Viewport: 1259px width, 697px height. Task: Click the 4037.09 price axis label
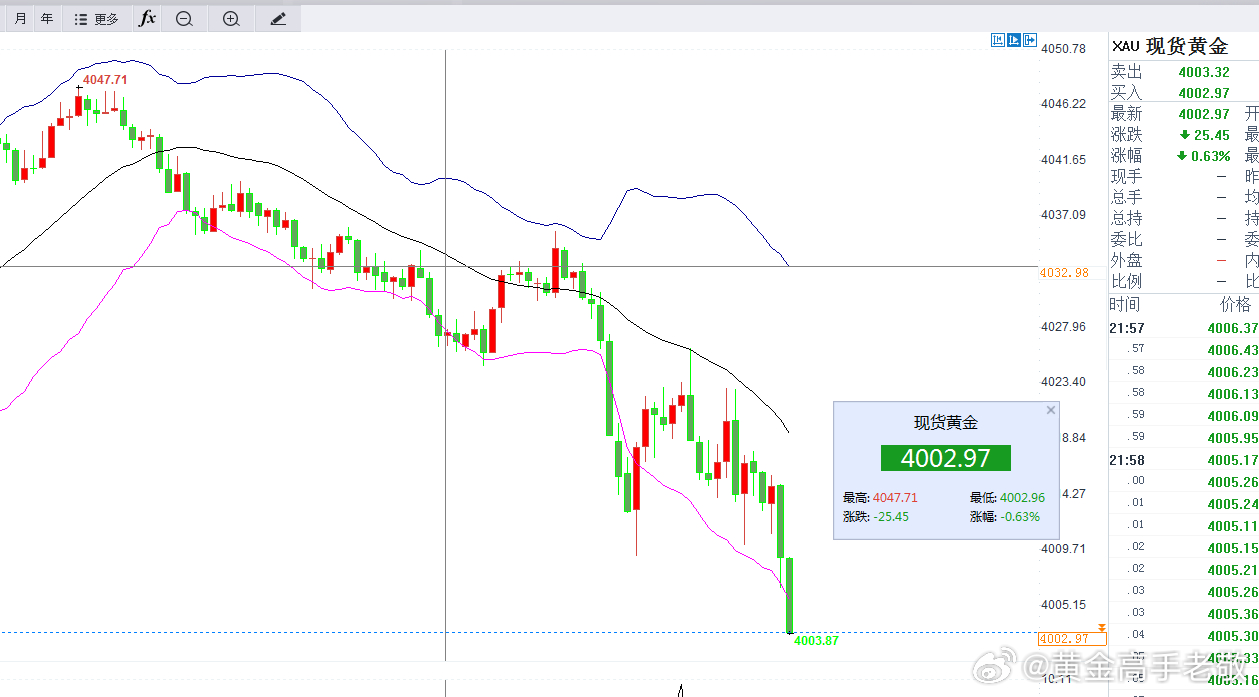1064,215
